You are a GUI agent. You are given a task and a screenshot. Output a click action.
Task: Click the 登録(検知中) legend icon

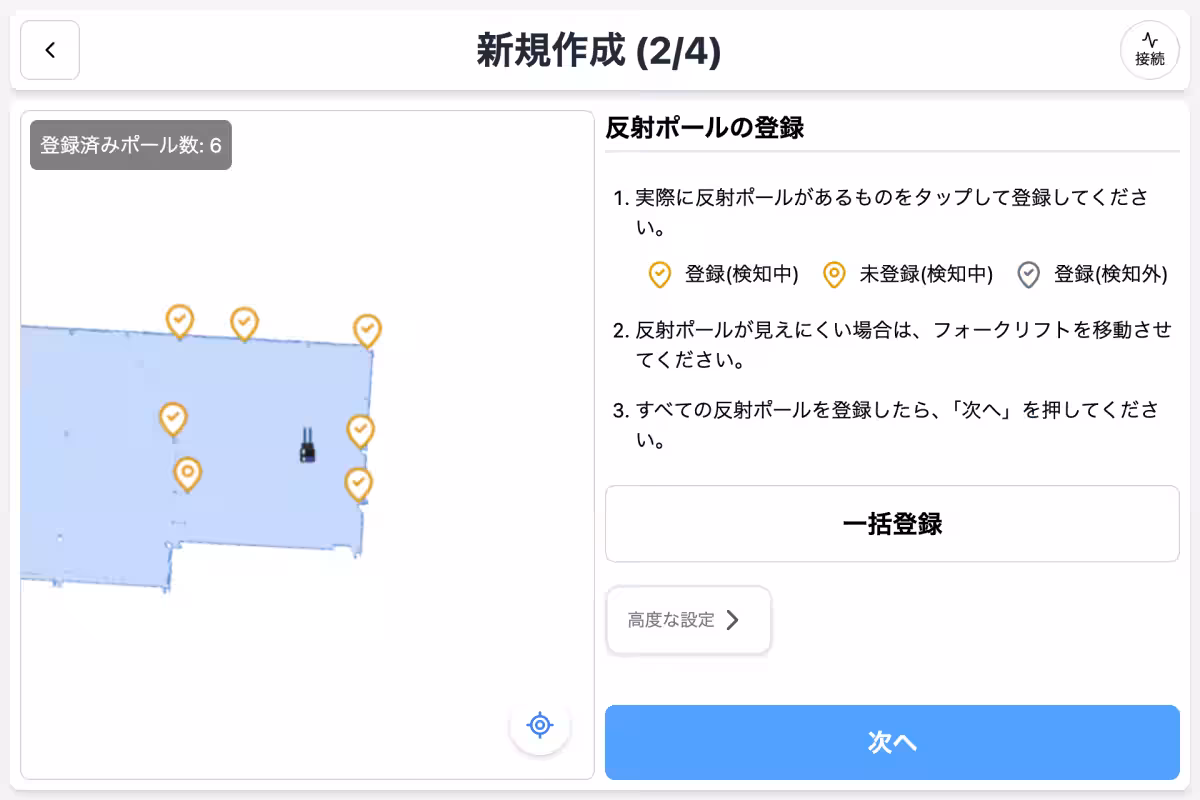(x=659, y=274)
